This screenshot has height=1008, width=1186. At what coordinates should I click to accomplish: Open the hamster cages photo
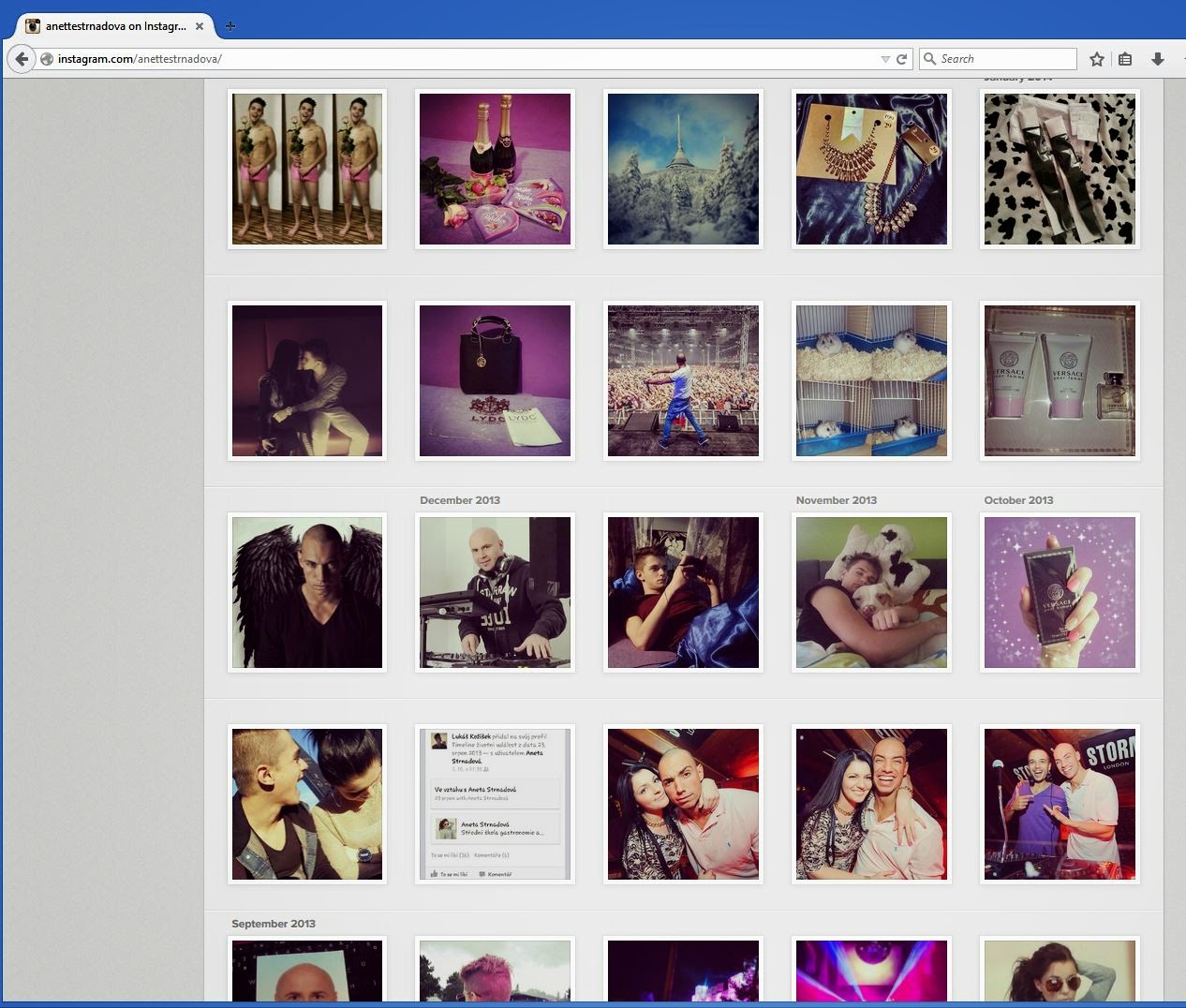871,380
